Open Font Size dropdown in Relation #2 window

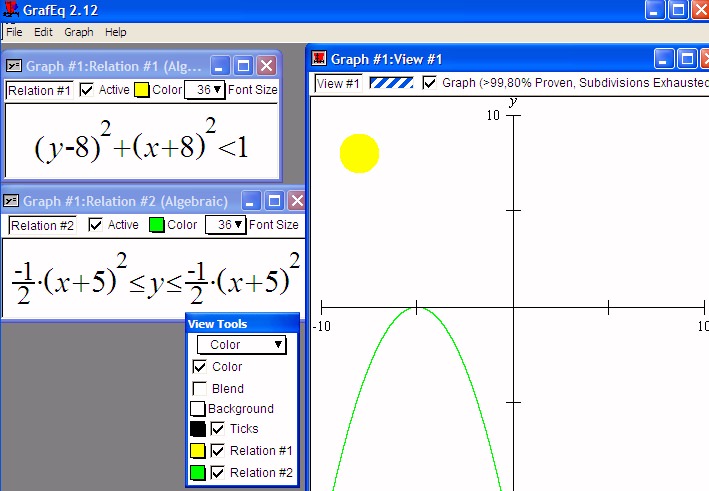pyautogui.click(x=226, y=225)
